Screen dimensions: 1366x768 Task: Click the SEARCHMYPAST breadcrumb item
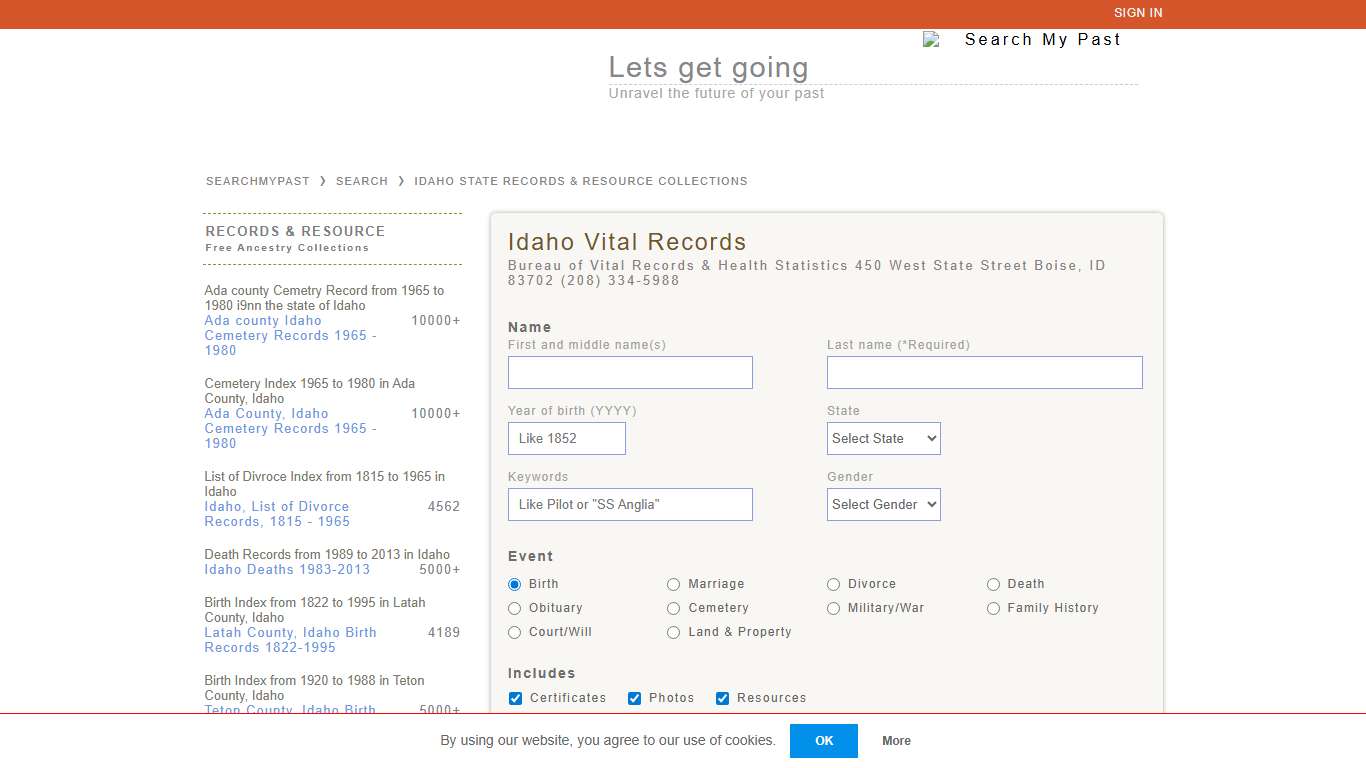(257, 181)
